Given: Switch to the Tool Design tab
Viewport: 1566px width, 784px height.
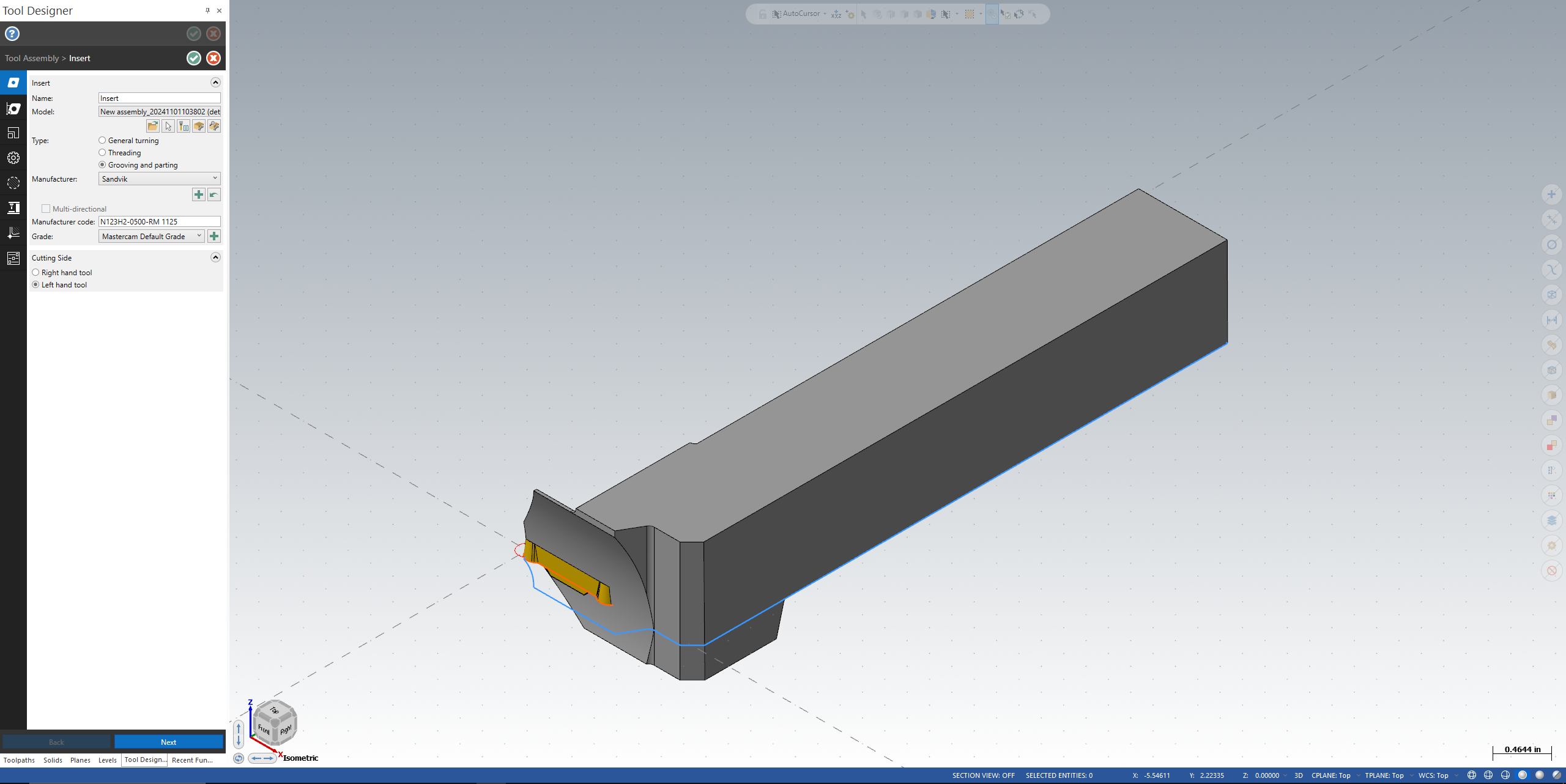Looking at the screenshot, I should 145,760.
